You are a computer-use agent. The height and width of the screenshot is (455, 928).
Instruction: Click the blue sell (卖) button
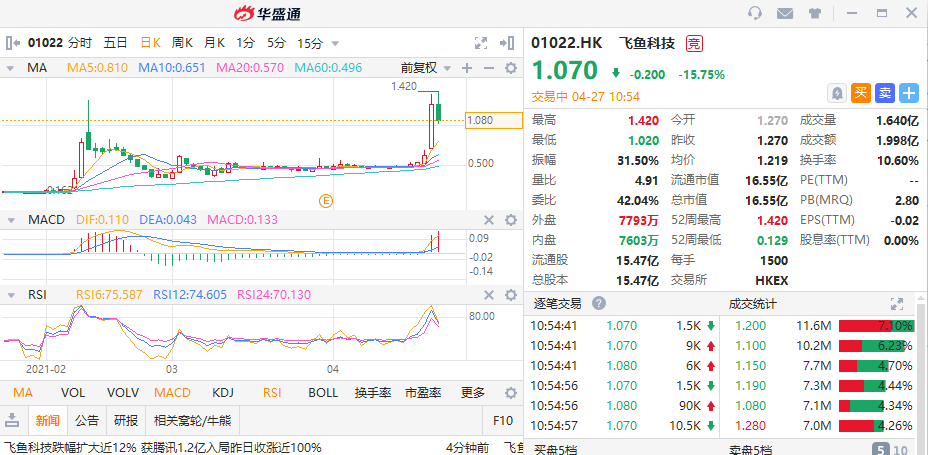(885, 93)
